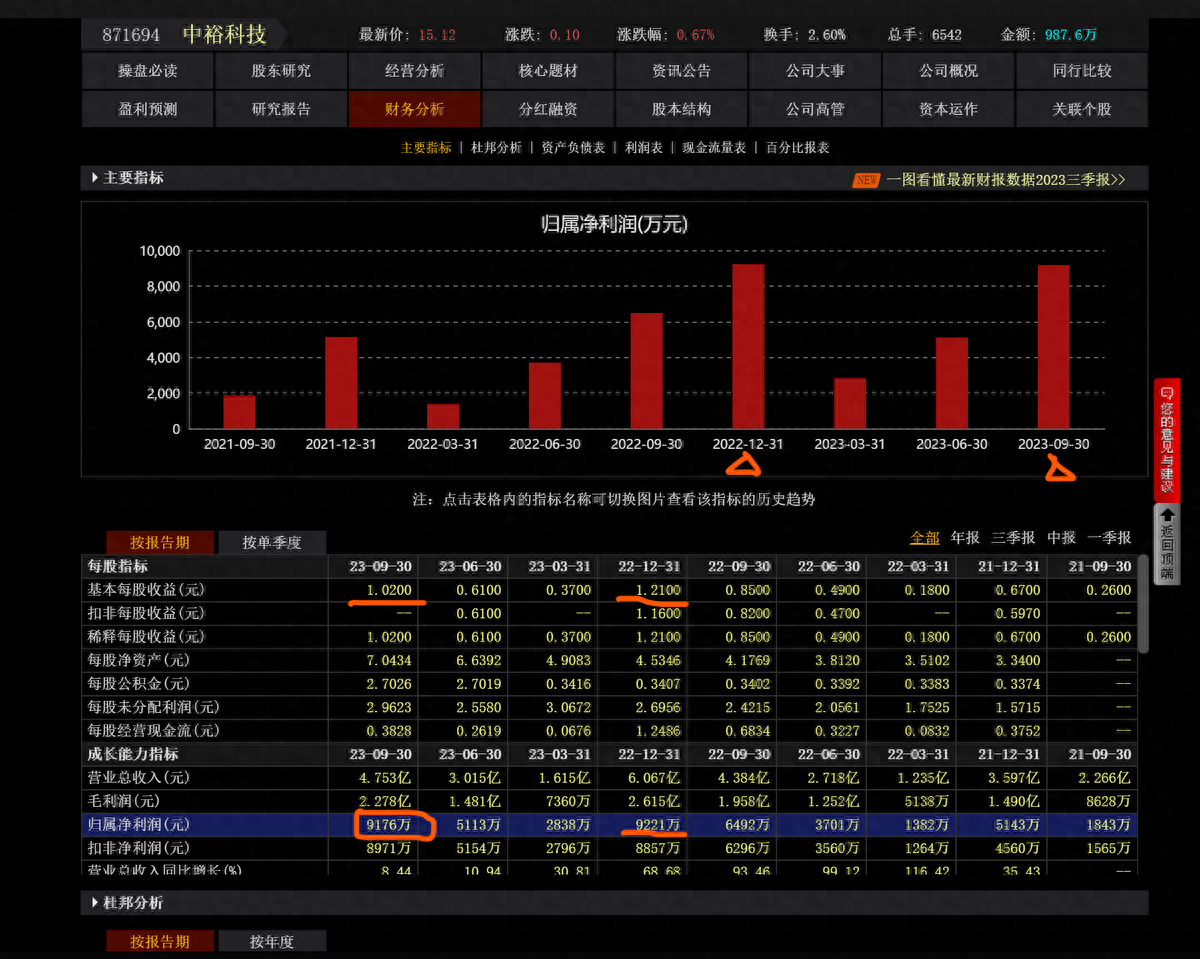The width and height of the screenshot is (1200, 959).
Task: Open 一图看懂最新财报数据2023三季报 link
Action: [x=1005, y=180]
